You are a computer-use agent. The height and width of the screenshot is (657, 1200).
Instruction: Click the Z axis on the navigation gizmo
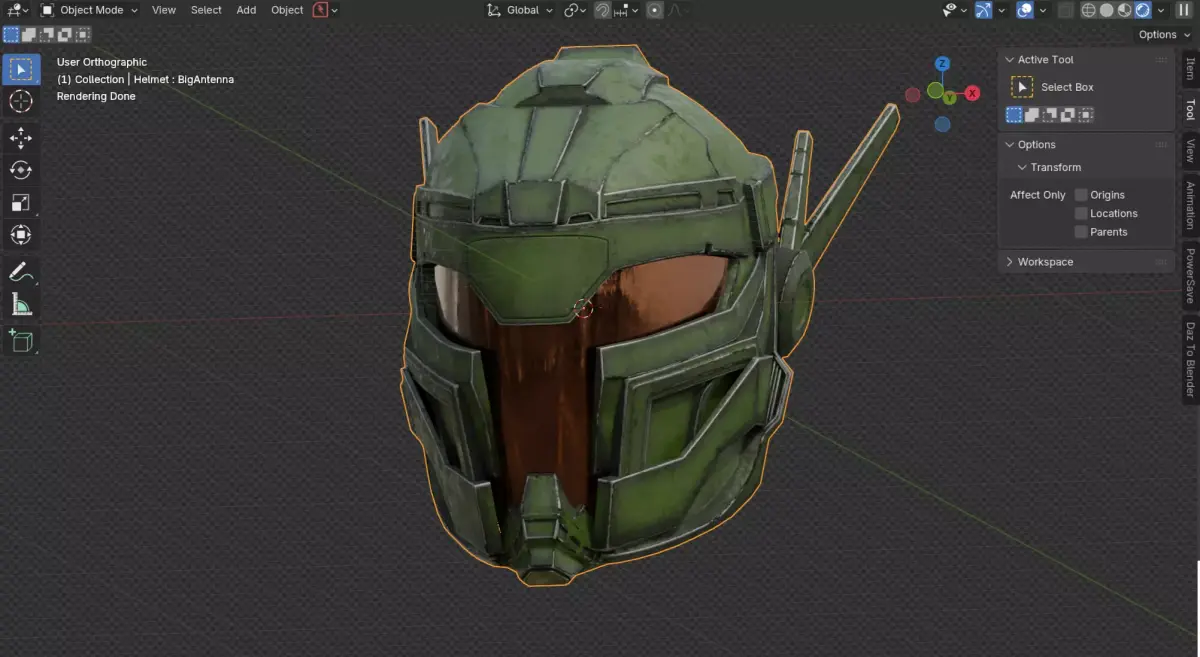click(x=942, y=64)
